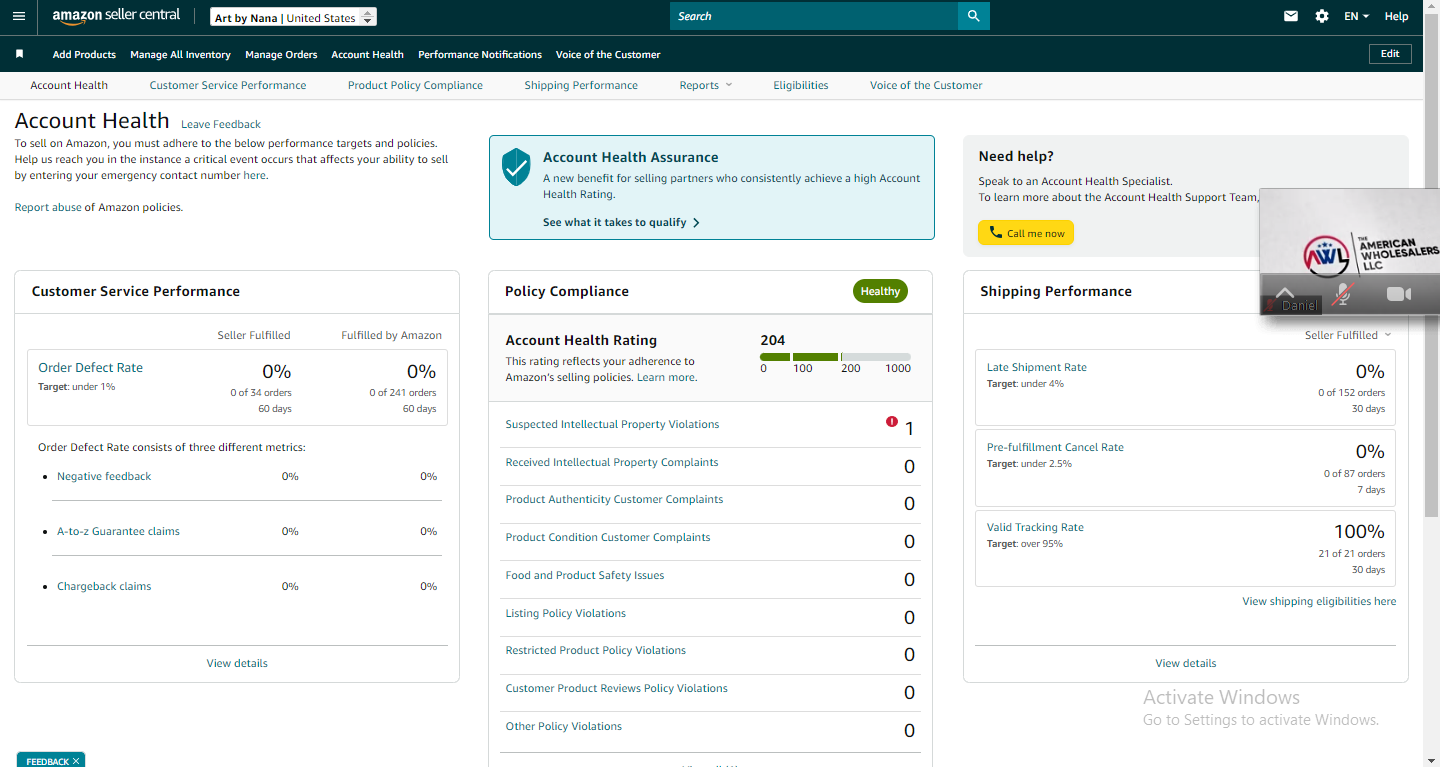The height and width of the screenshot is (767, 1440).
Task: Click the Amazon Seller Central logo
Action: pyautogui.click(x=116, y=16)
